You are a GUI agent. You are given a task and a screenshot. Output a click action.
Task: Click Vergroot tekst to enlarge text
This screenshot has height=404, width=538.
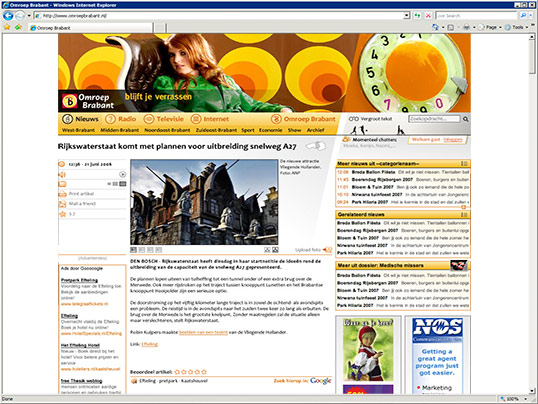tap(370, 119)
